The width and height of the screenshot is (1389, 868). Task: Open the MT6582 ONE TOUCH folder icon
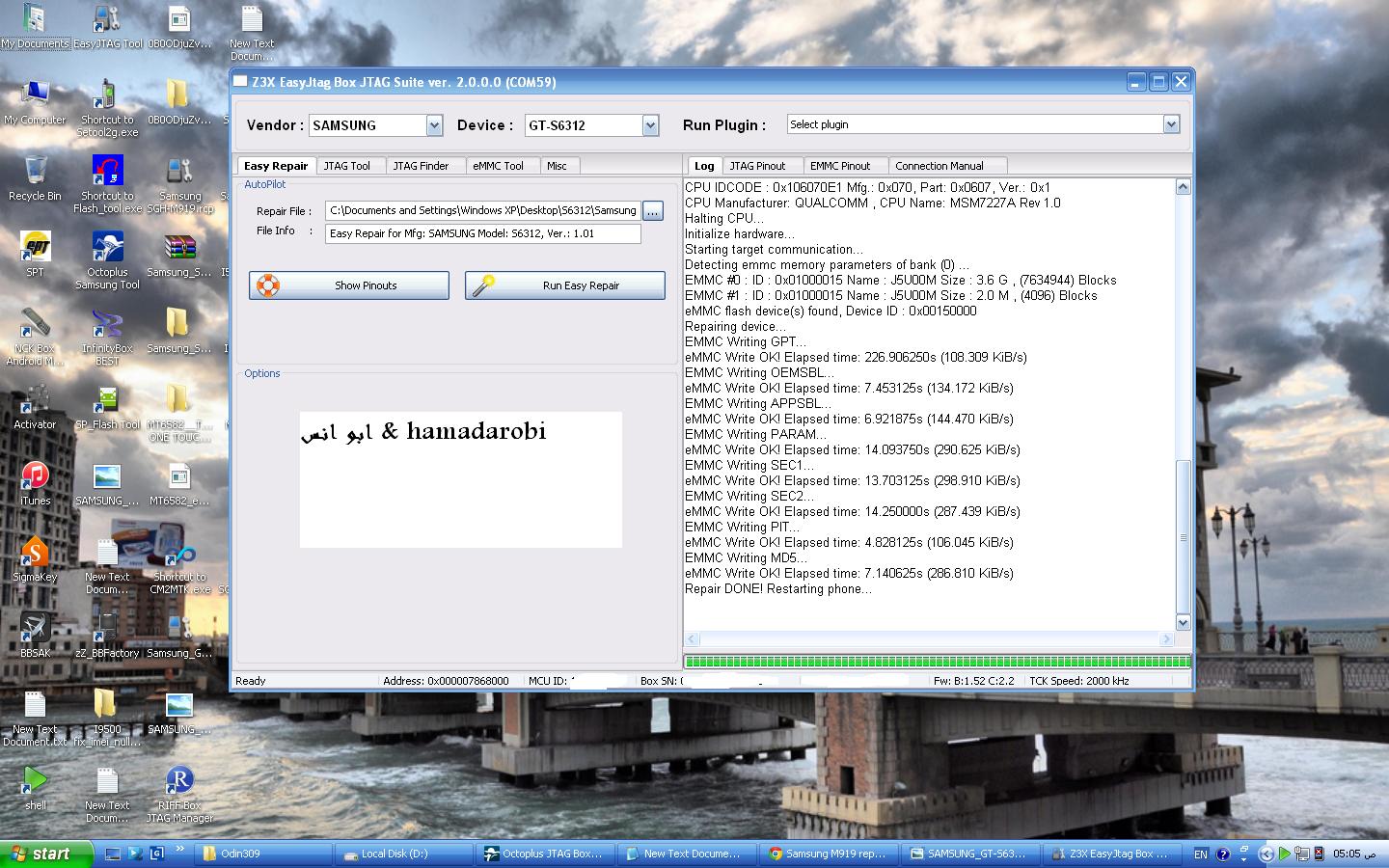[x=179, y=413]
